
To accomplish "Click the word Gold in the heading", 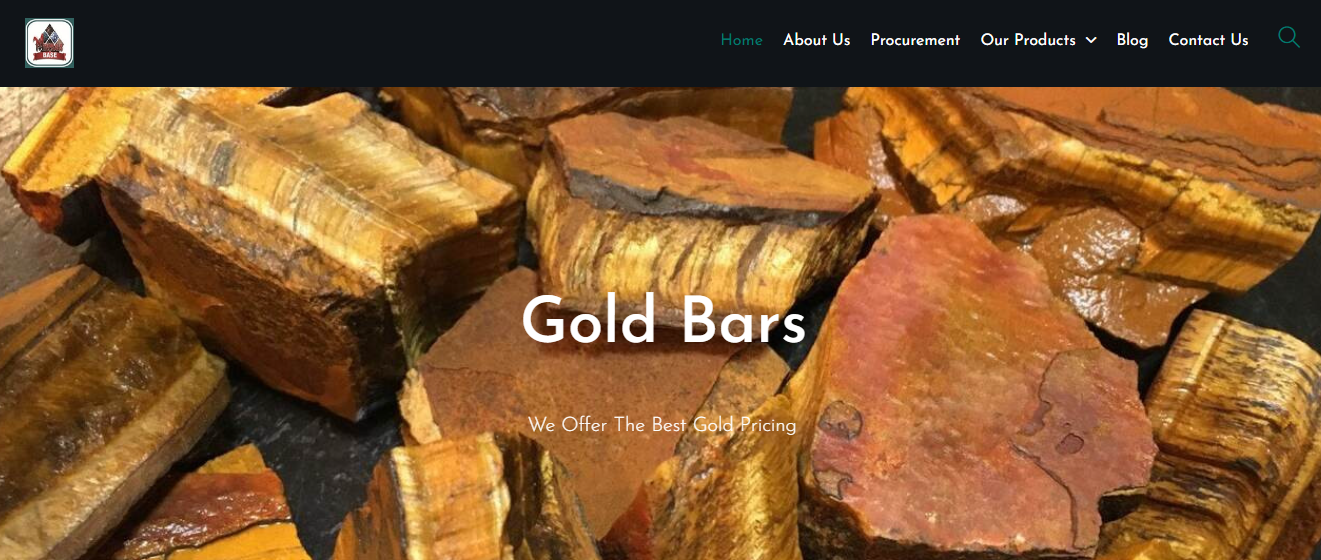I will (589, 321).
